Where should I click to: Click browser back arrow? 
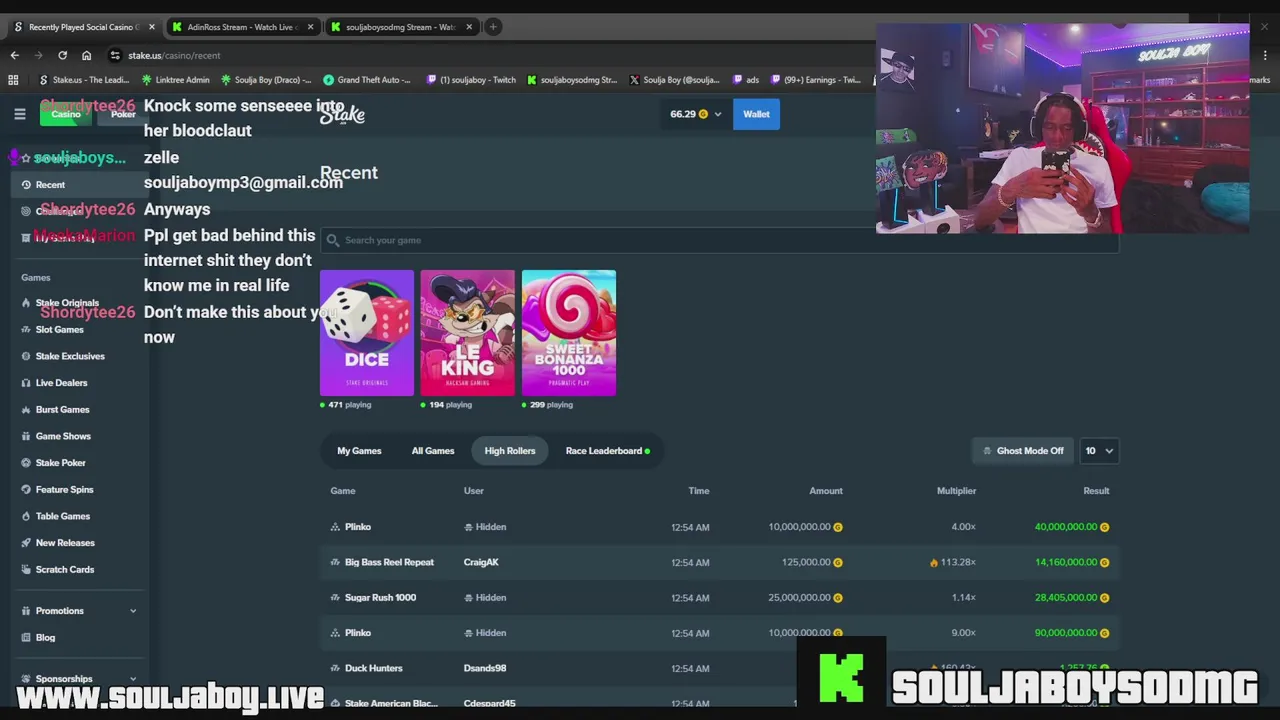coord(14,55)
